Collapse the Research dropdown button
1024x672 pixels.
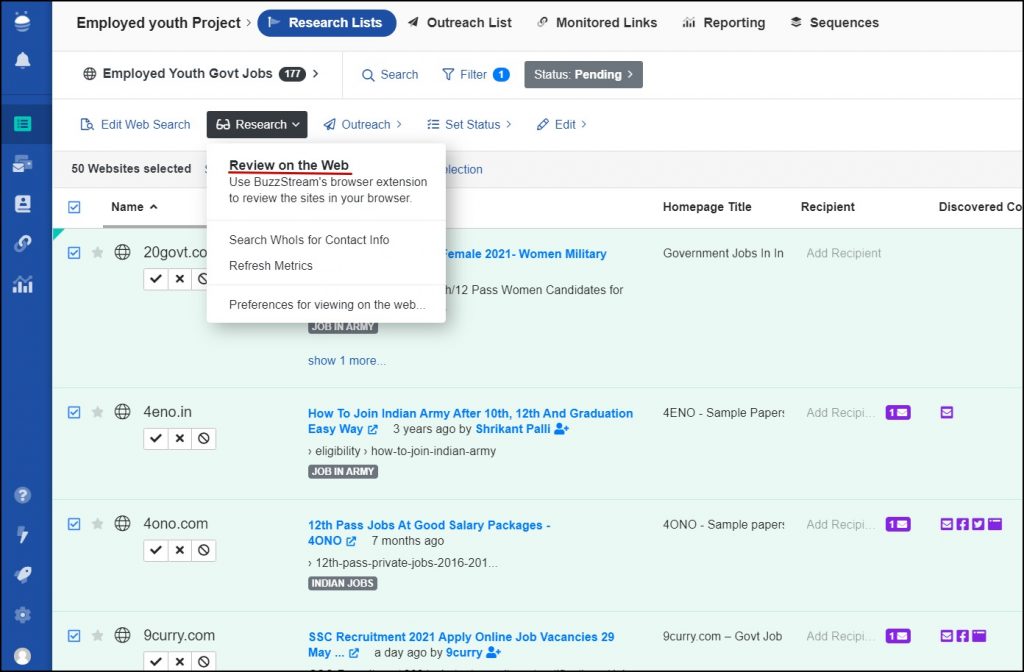(257, 124)
